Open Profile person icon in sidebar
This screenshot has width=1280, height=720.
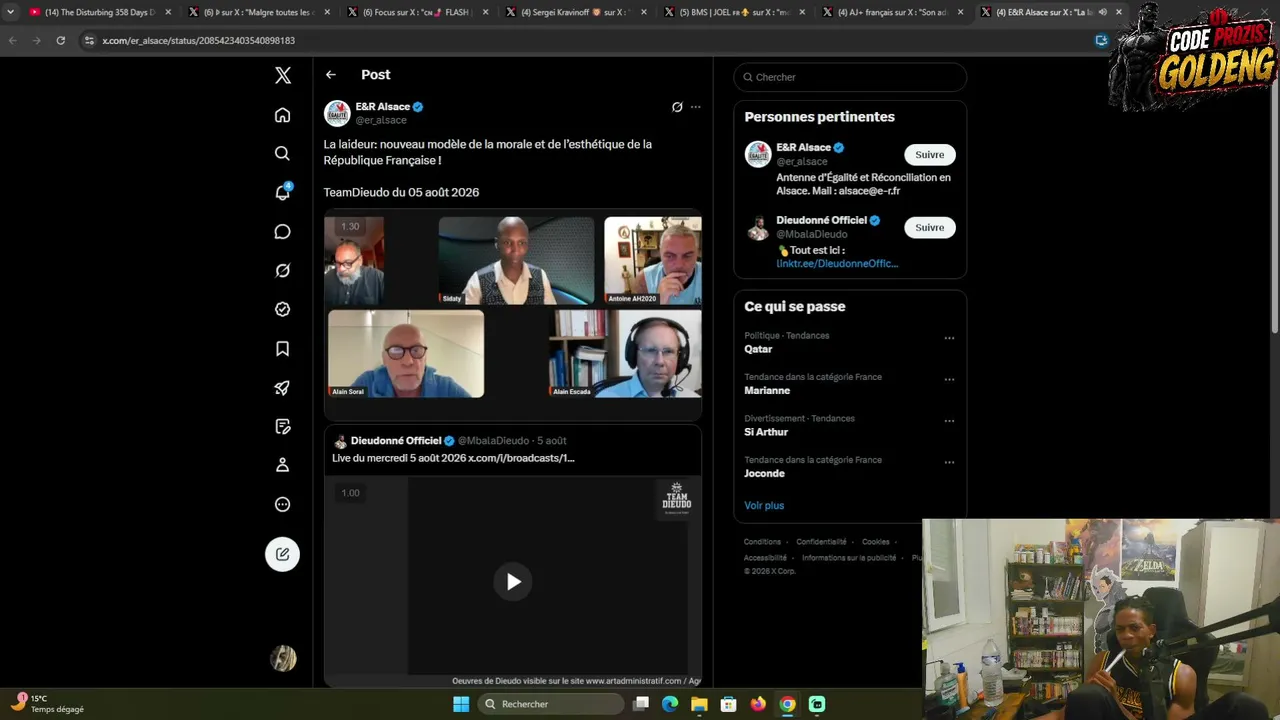point(283,465)
